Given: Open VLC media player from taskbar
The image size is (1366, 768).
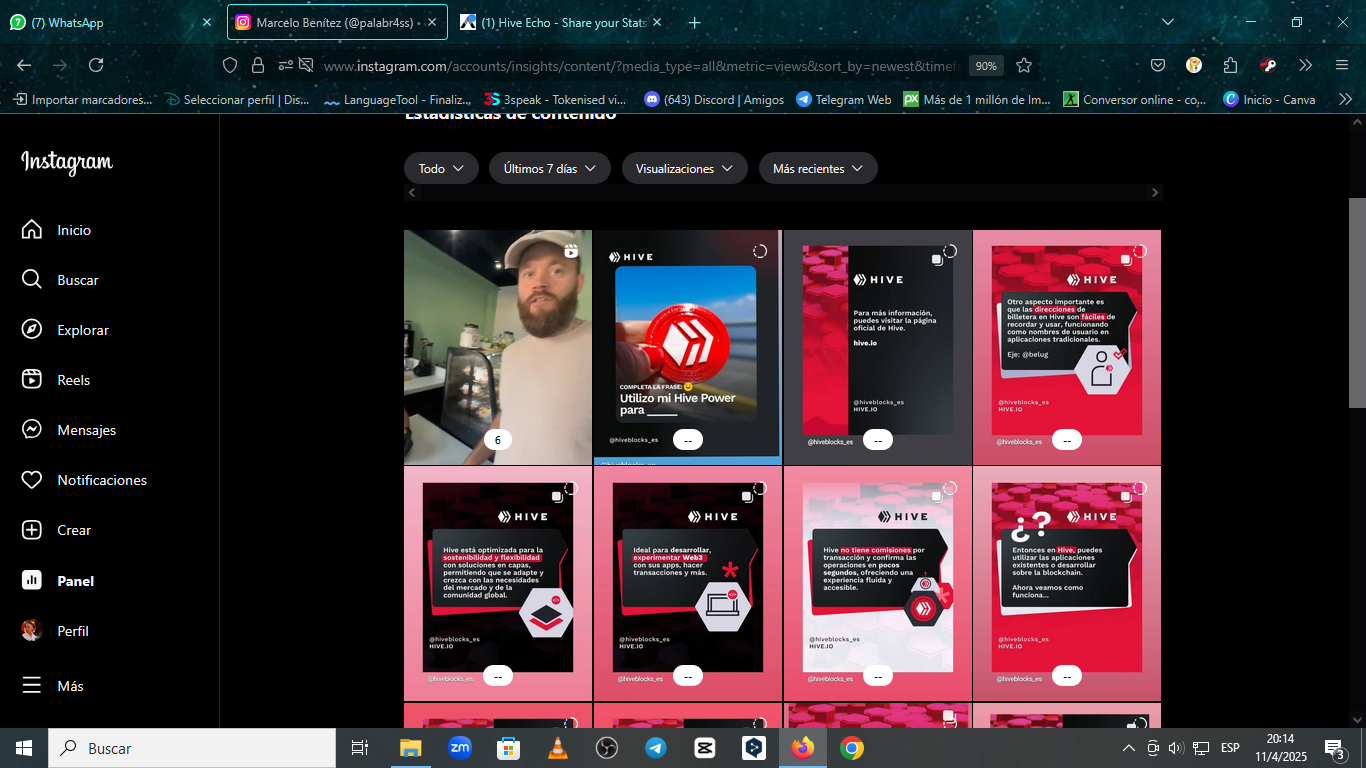Looking at the screenshot, I should [558, 748].
